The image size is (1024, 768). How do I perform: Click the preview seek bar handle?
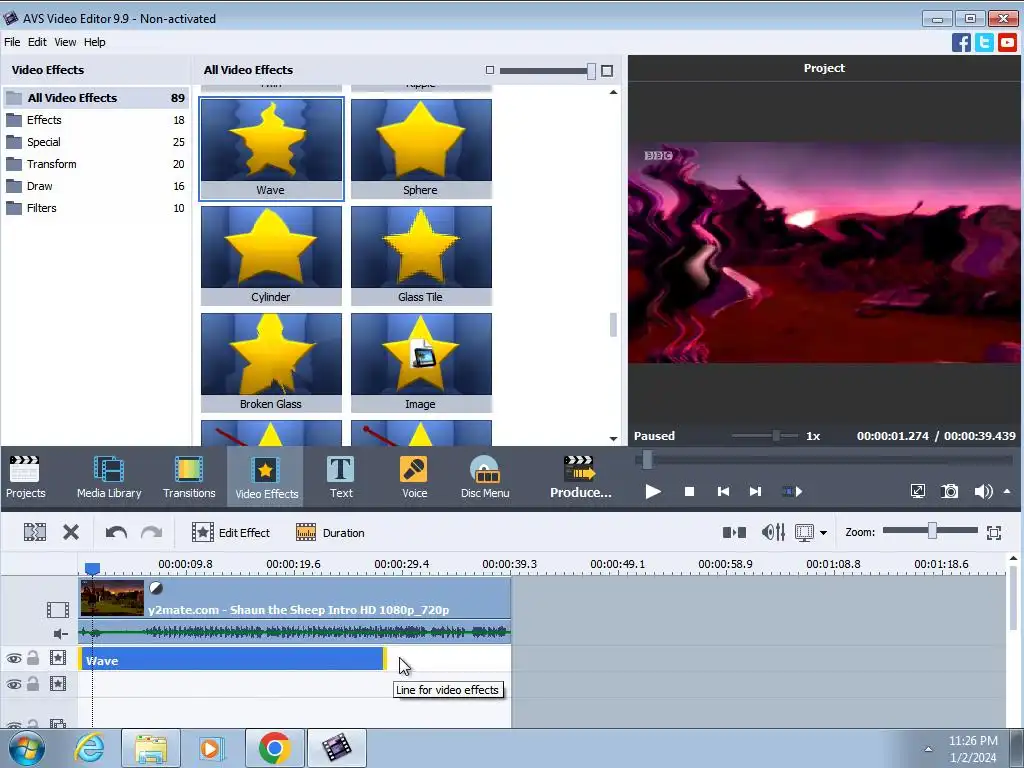click(647, 460)
